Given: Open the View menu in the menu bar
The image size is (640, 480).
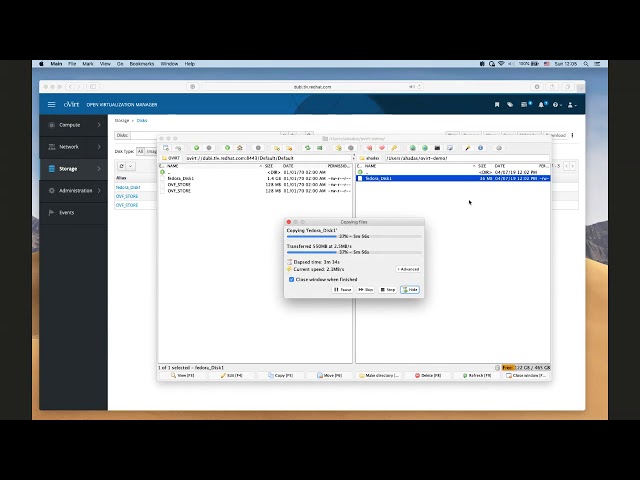Looking at the screenshot, I should pyautogui.click(x=105, y=64).
